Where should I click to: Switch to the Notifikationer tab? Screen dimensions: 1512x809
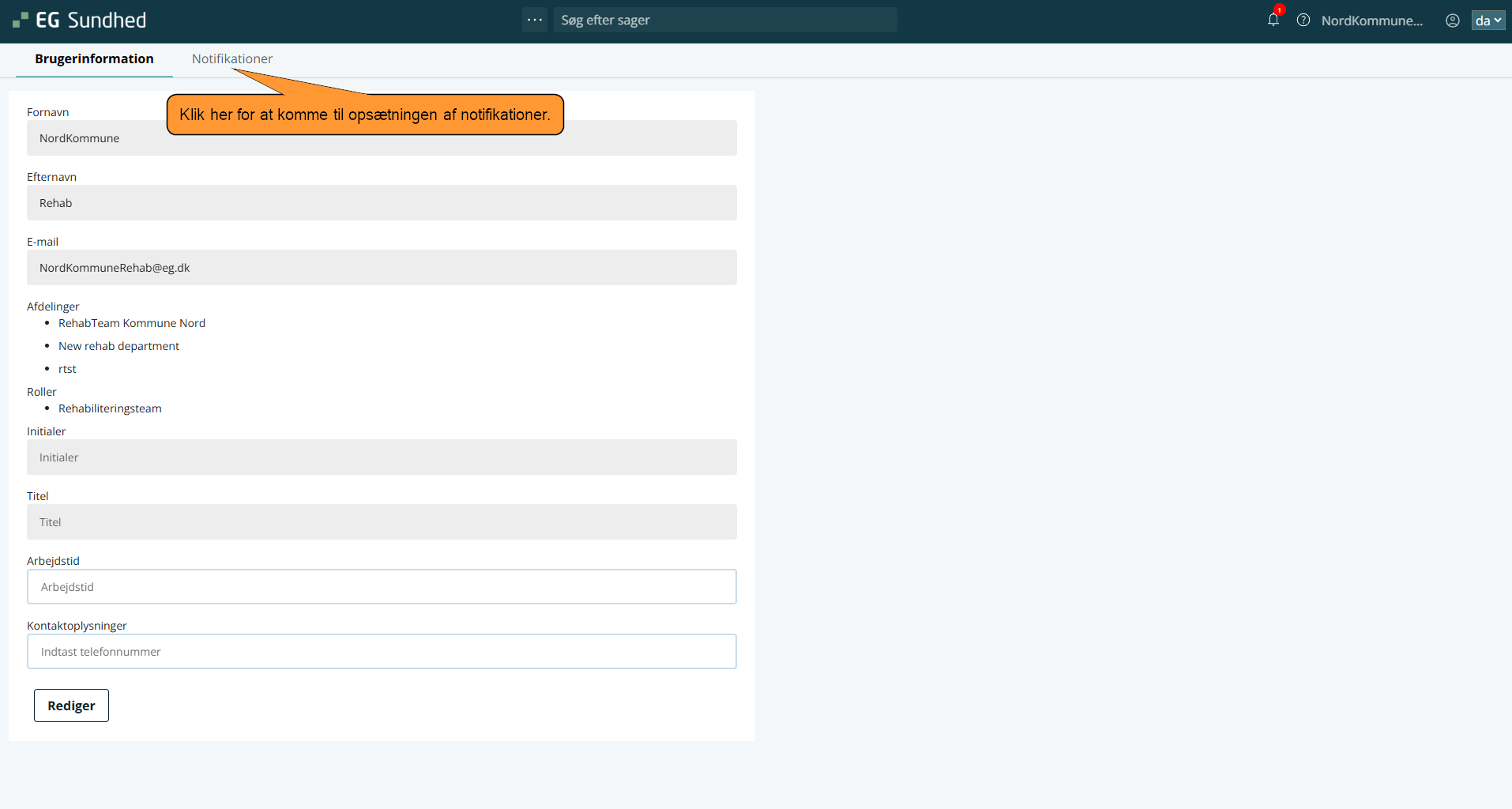click(232, 58)
